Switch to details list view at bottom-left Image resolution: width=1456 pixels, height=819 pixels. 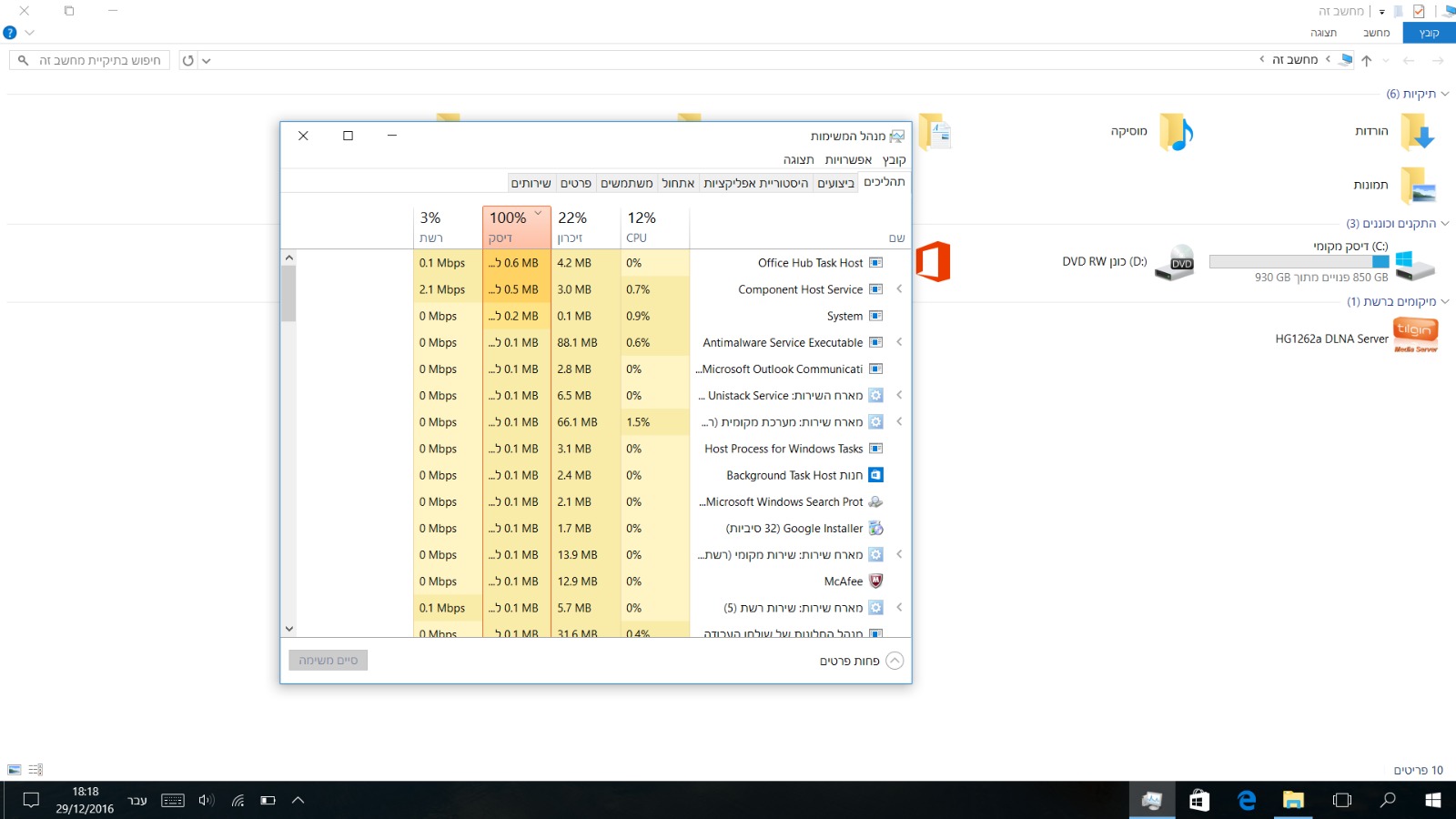pyautogui.click(x=35, y=770)
